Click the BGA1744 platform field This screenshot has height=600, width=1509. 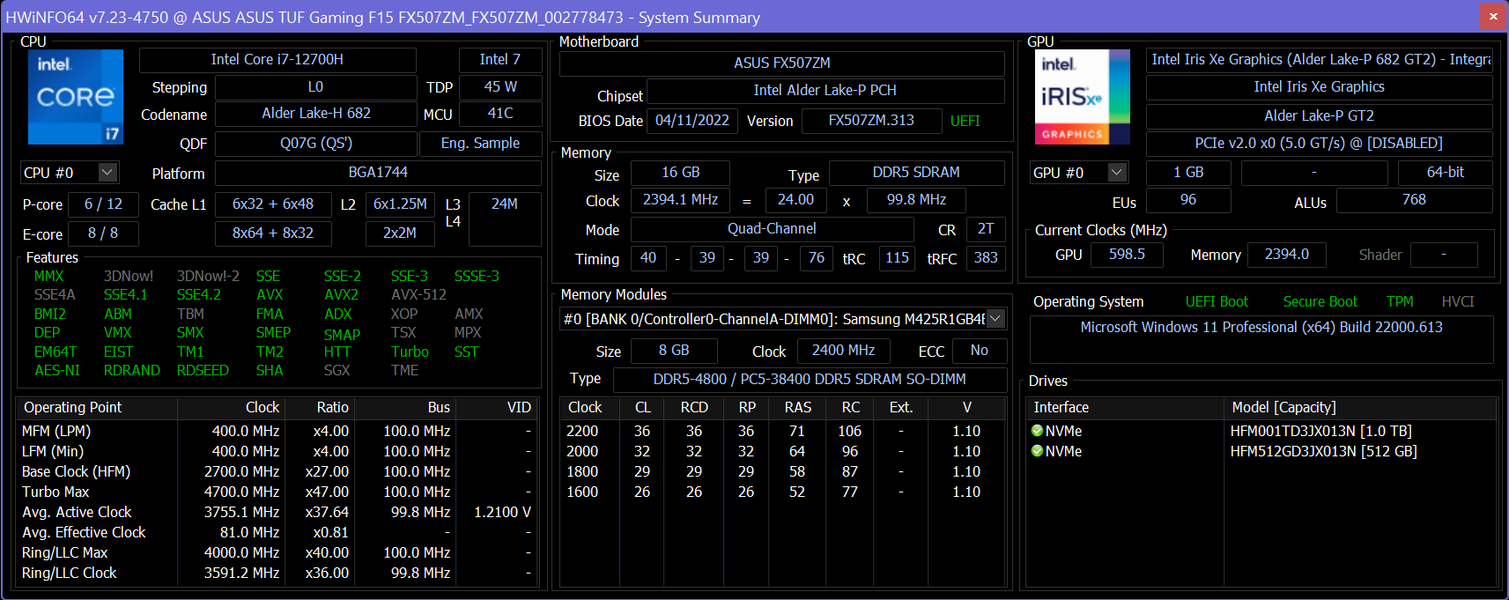378,173
